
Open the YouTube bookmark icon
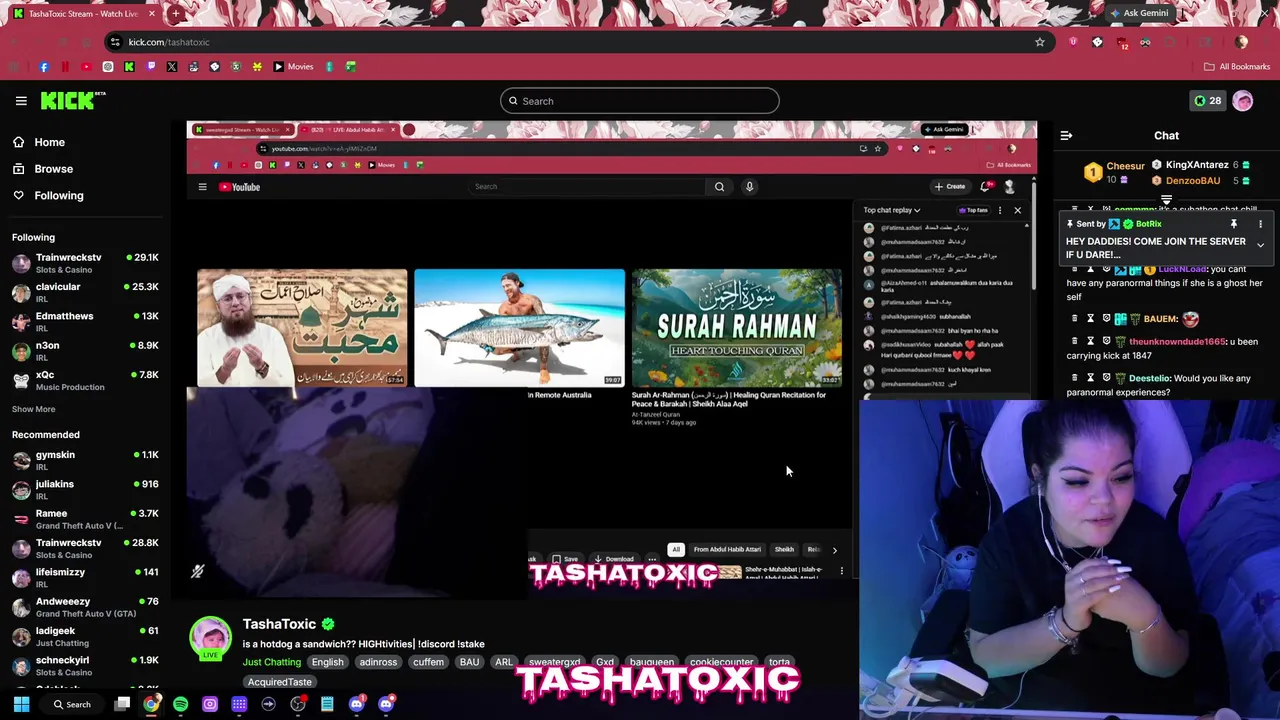point(86,67)
